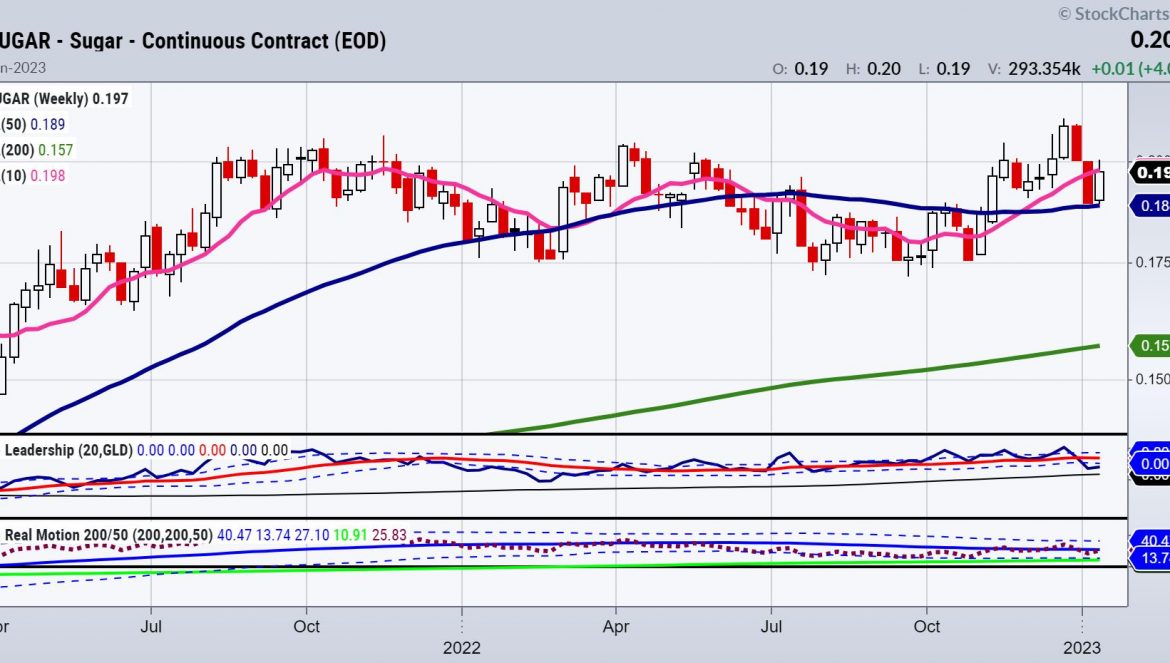Click the green 200-week moving average line
1170x663 pixels.
791,384
